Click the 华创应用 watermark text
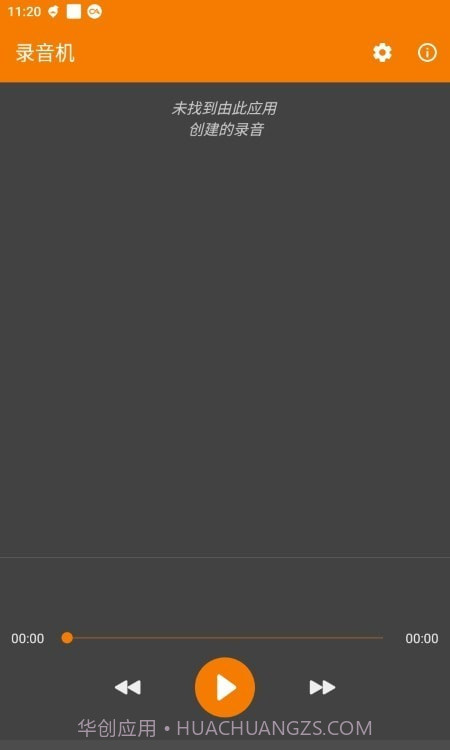This screenshot has height=750, width=450. (x=117, y=728)
